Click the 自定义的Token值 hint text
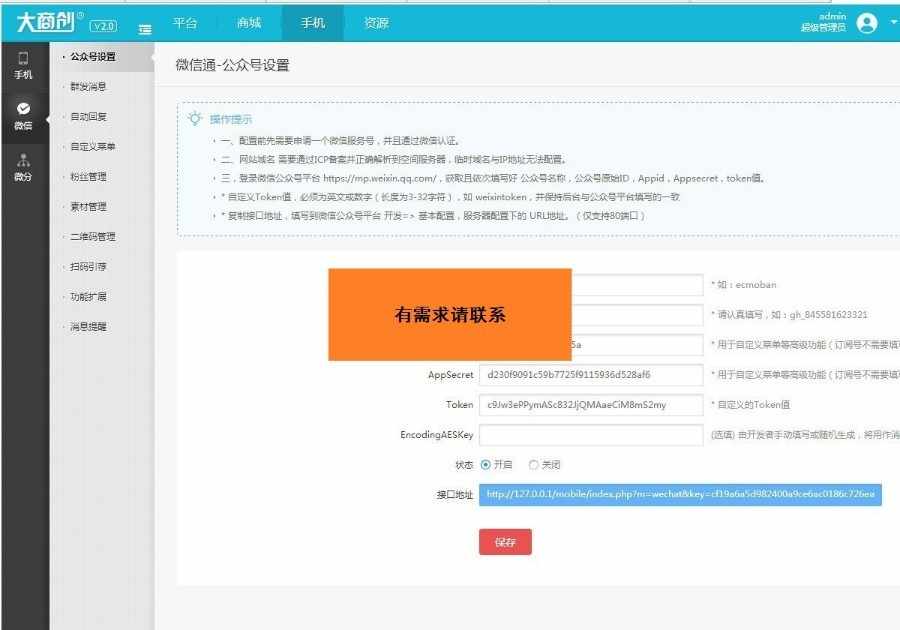The width and height of the screenshot is (900, 630). [x=753, y=405]
